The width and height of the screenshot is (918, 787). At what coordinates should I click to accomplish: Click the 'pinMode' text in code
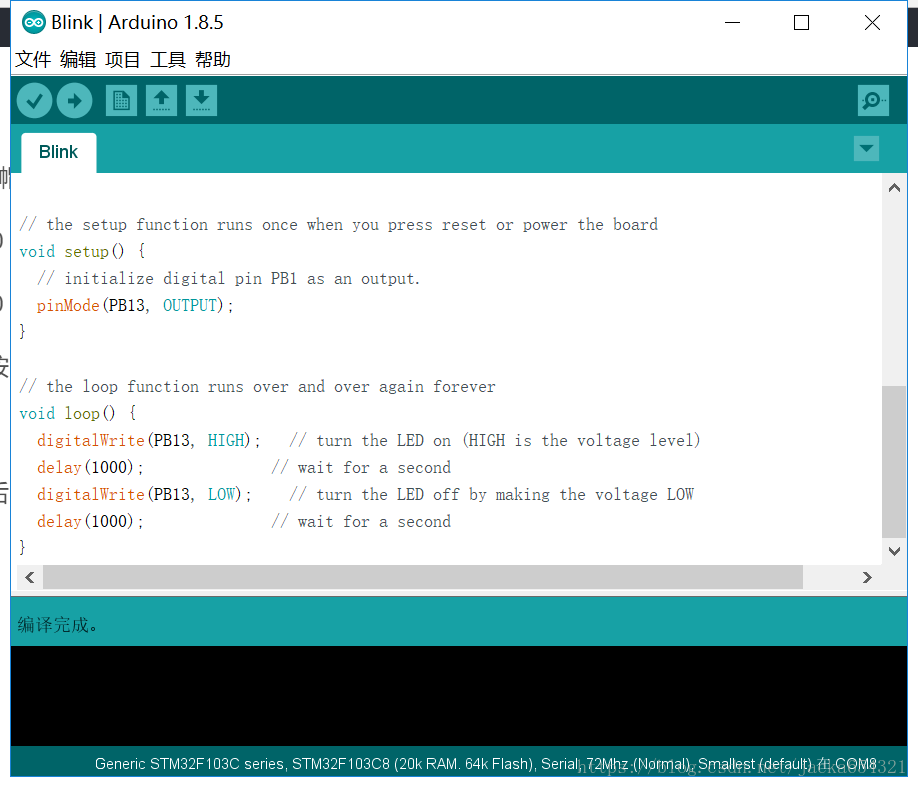68,306
